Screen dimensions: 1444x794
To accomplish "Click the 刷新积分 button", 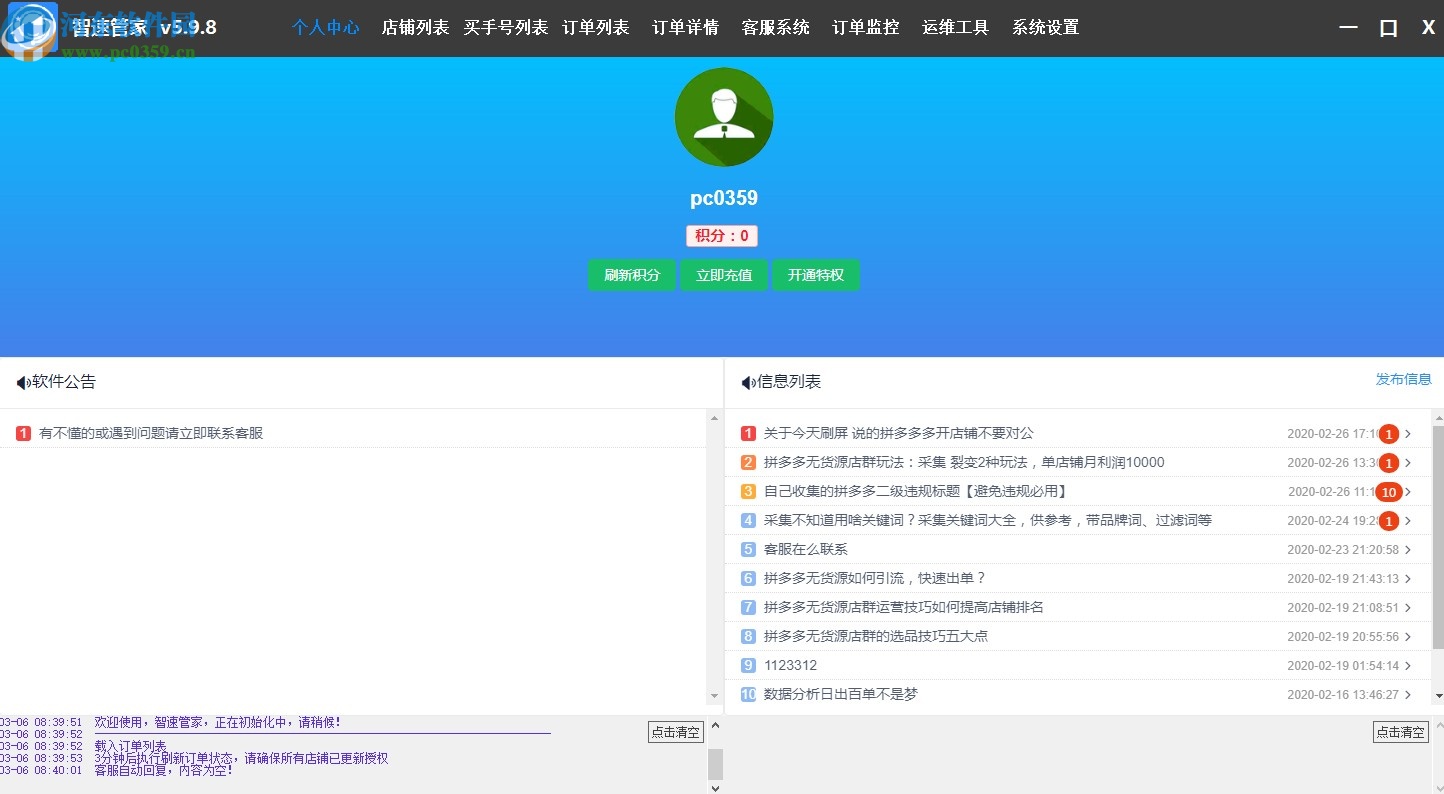I will click(x=631, y=275).
